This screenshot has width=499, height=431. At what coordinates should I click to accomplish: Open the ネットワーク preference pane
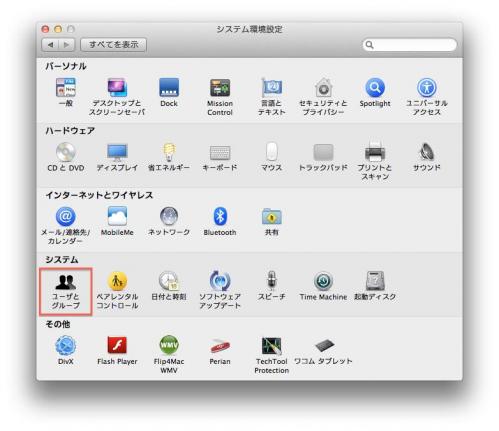(169, 222)
